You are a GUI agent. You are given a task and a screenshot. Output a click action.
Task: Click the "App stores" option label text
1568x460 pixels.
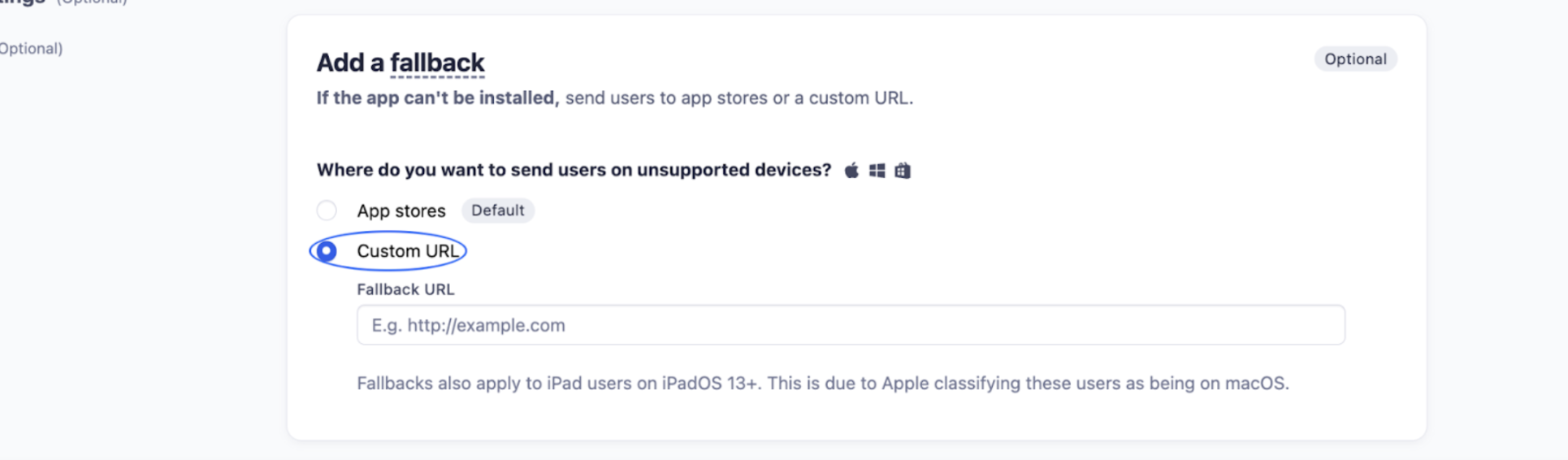[401, 211]
